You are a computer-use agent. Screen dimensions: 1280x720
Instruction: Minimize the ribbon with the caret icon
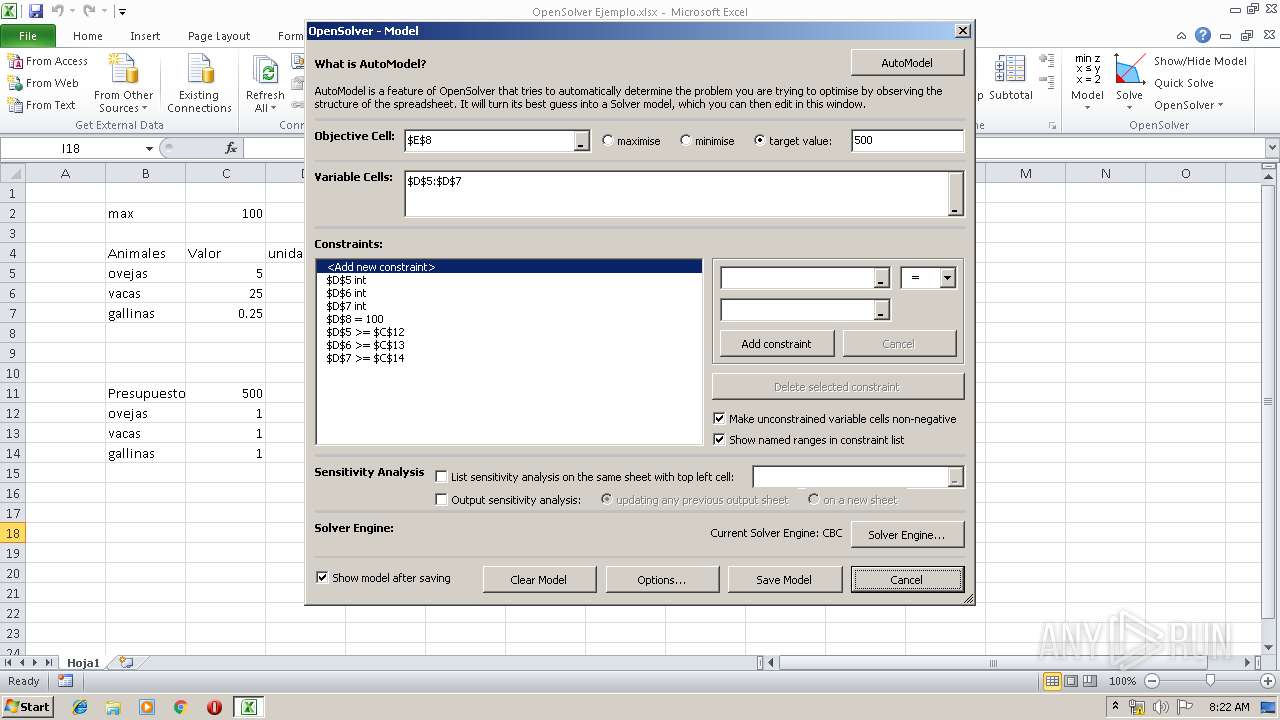point(1183,35)
